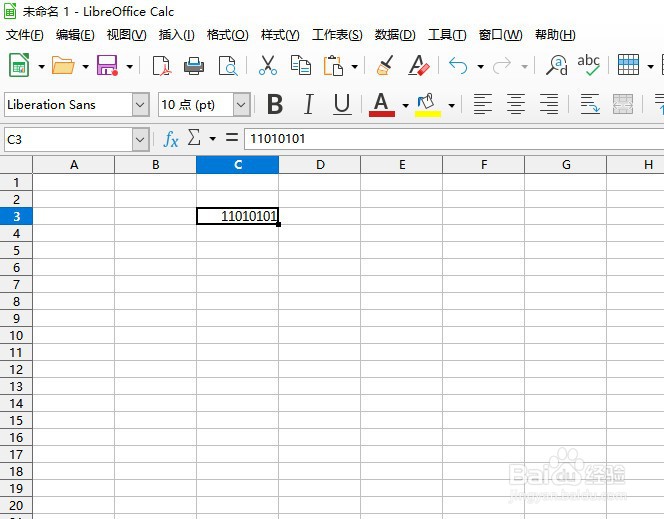664x519 pixels.
Task: Clear direct formatting
Action: click(419, 65)
